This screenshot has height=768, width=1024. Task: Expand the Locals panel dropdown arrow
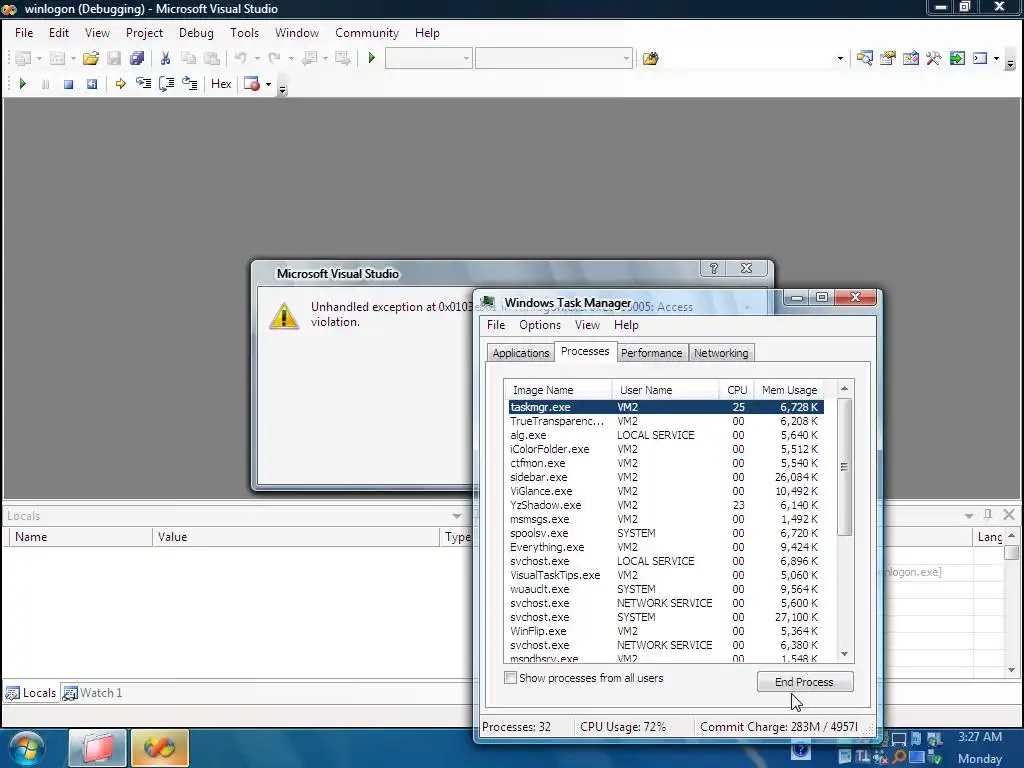click(x=456, y=516)
